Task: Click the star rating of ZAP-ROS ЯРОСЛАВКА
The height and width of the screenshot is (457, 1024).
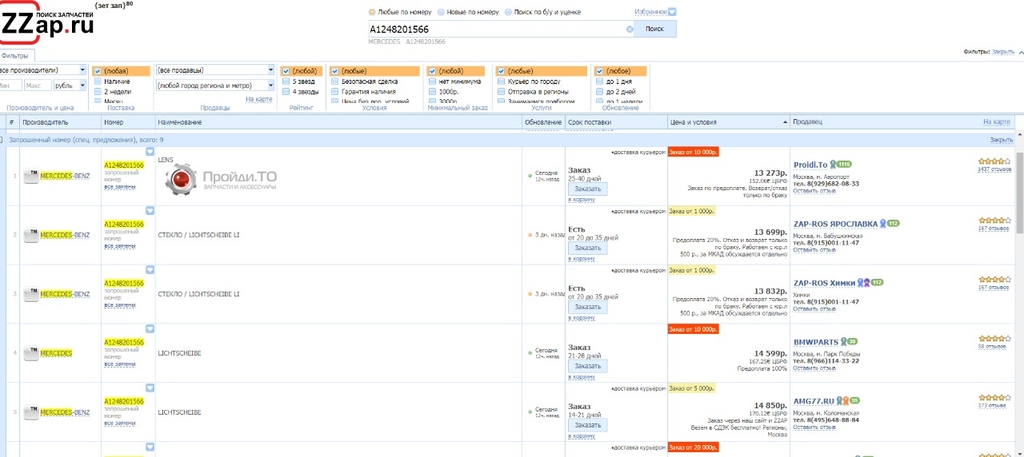Action: [994, 220]
